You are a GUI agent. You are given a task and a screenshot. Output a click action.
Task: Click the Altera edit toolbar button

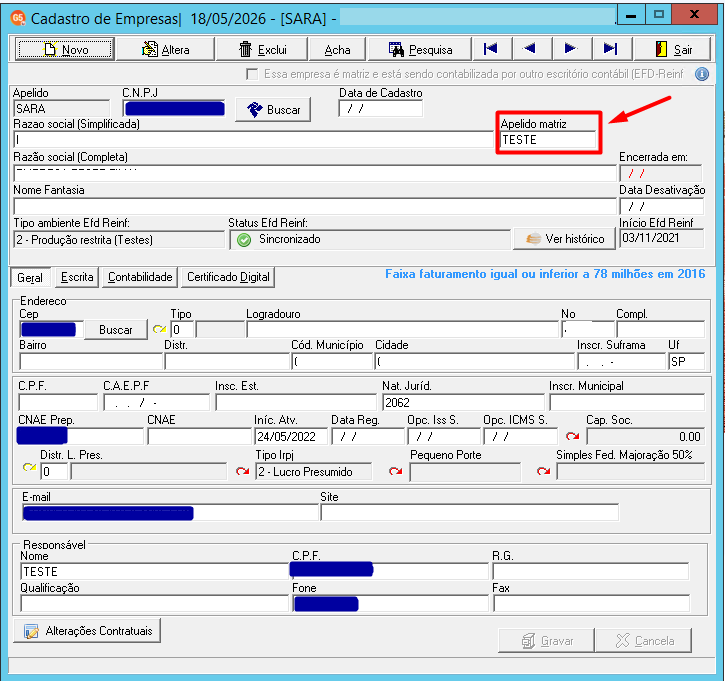[x=166, y=49]
